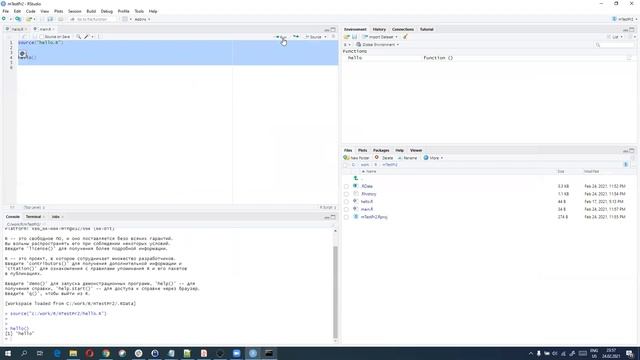Image resolution: width=640 pixels, height=360 pixels.
Task: Open Microsoft Edge from the taskbar
Action: click(57, 353)
